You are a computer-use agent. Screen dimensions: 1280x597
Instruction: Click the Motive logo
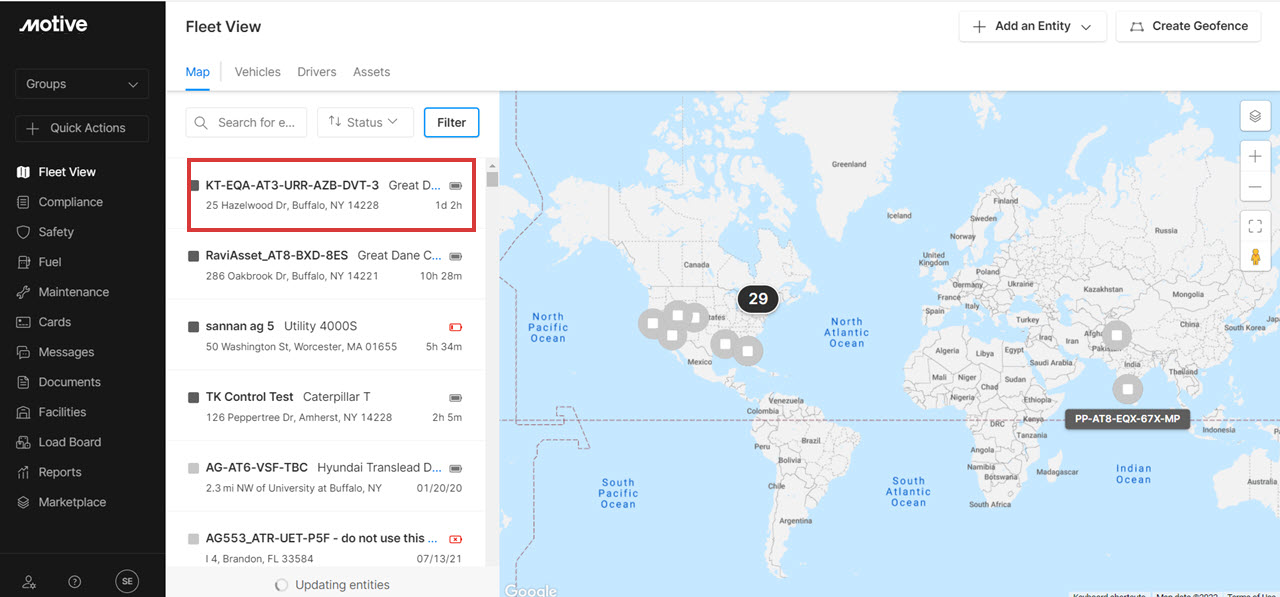coord(52,25)
